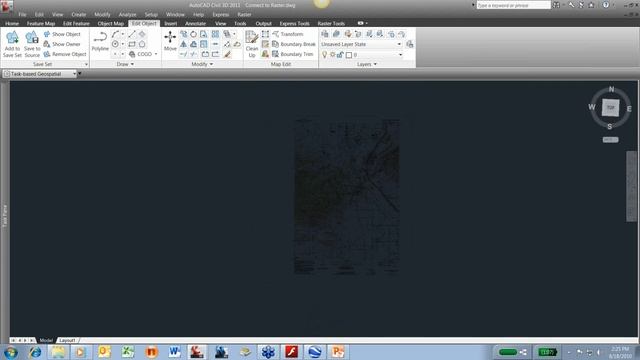The width and height of the screenshot is (640, 360).
Task: Click the Remove Object button
Action: pyautogui.click(x=65, y=54)
